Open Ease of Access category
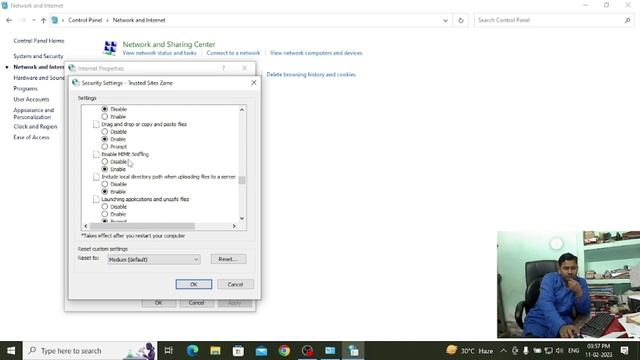This screenshot has width=640, height=360. [31, 137]
